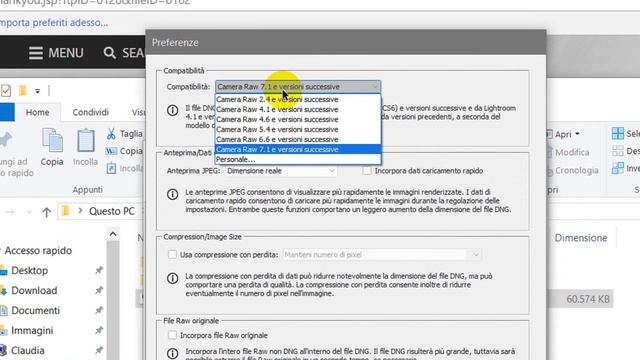Open Immagini in navigation pane

[32, 331]
